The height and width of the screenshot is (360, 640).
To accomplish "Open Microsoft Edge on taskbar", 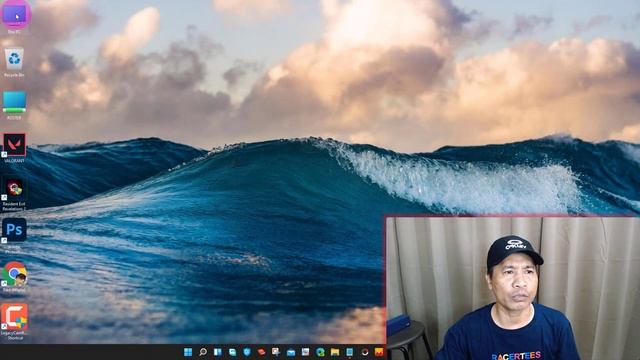I will (320, 352).
